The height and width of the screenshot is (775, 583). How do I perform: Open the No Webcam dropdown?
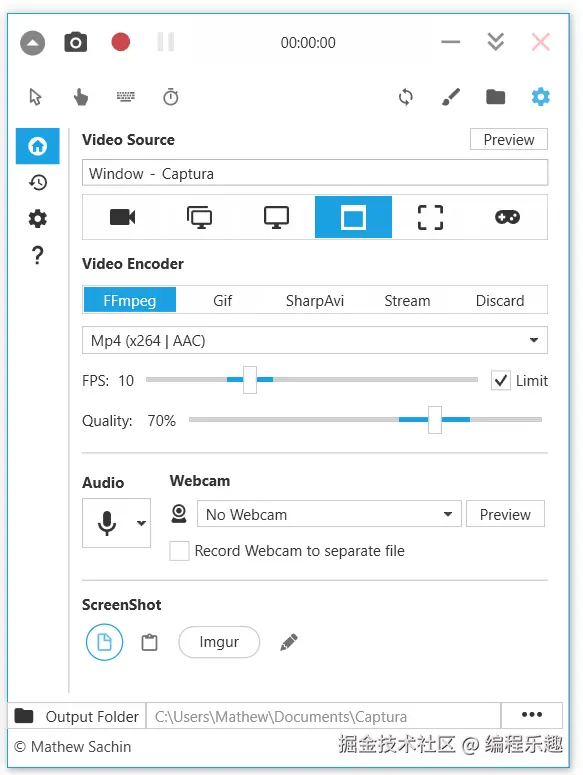tap(329, 514)
